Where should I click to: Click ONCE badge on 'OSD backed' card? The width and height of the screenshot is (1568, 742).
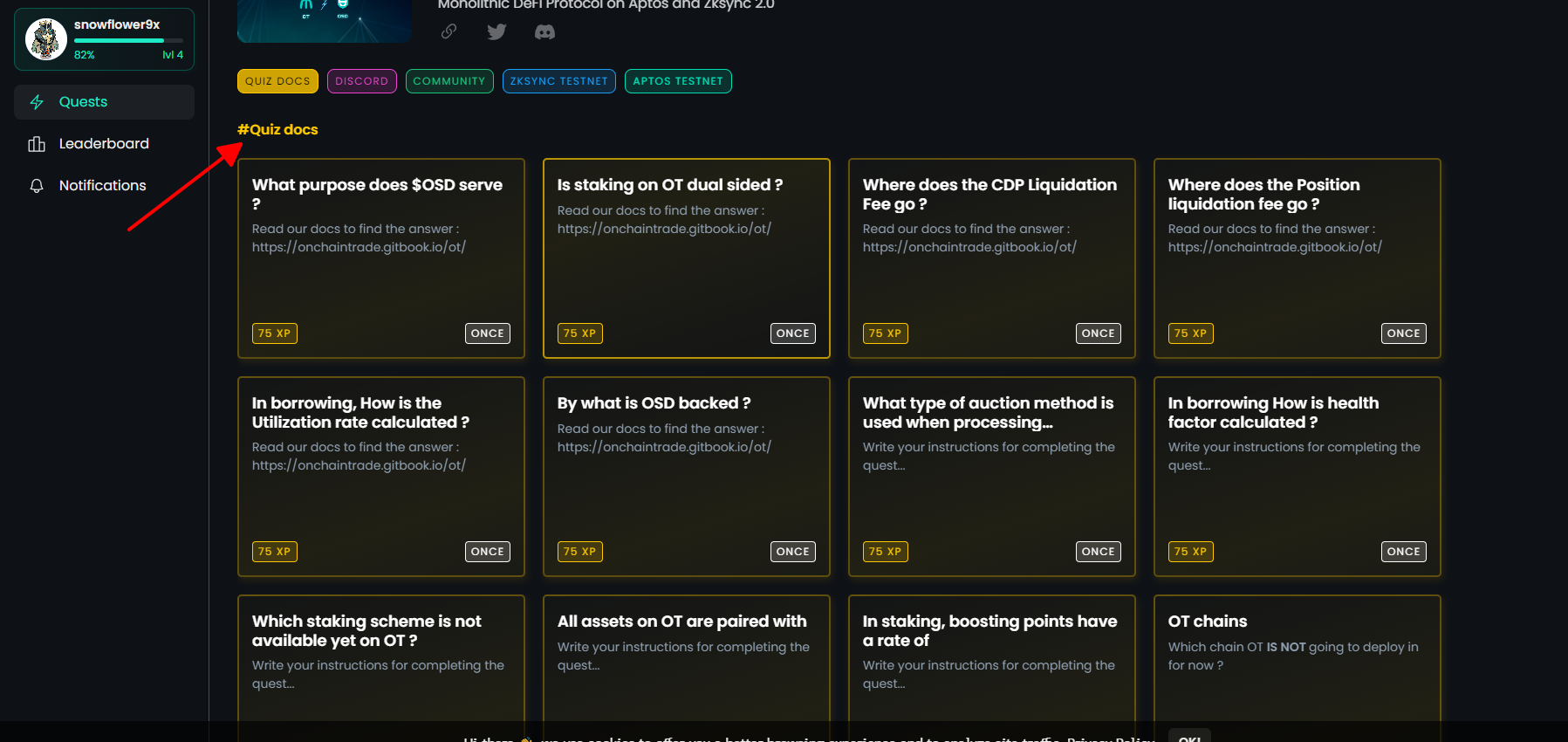point(793,552)
